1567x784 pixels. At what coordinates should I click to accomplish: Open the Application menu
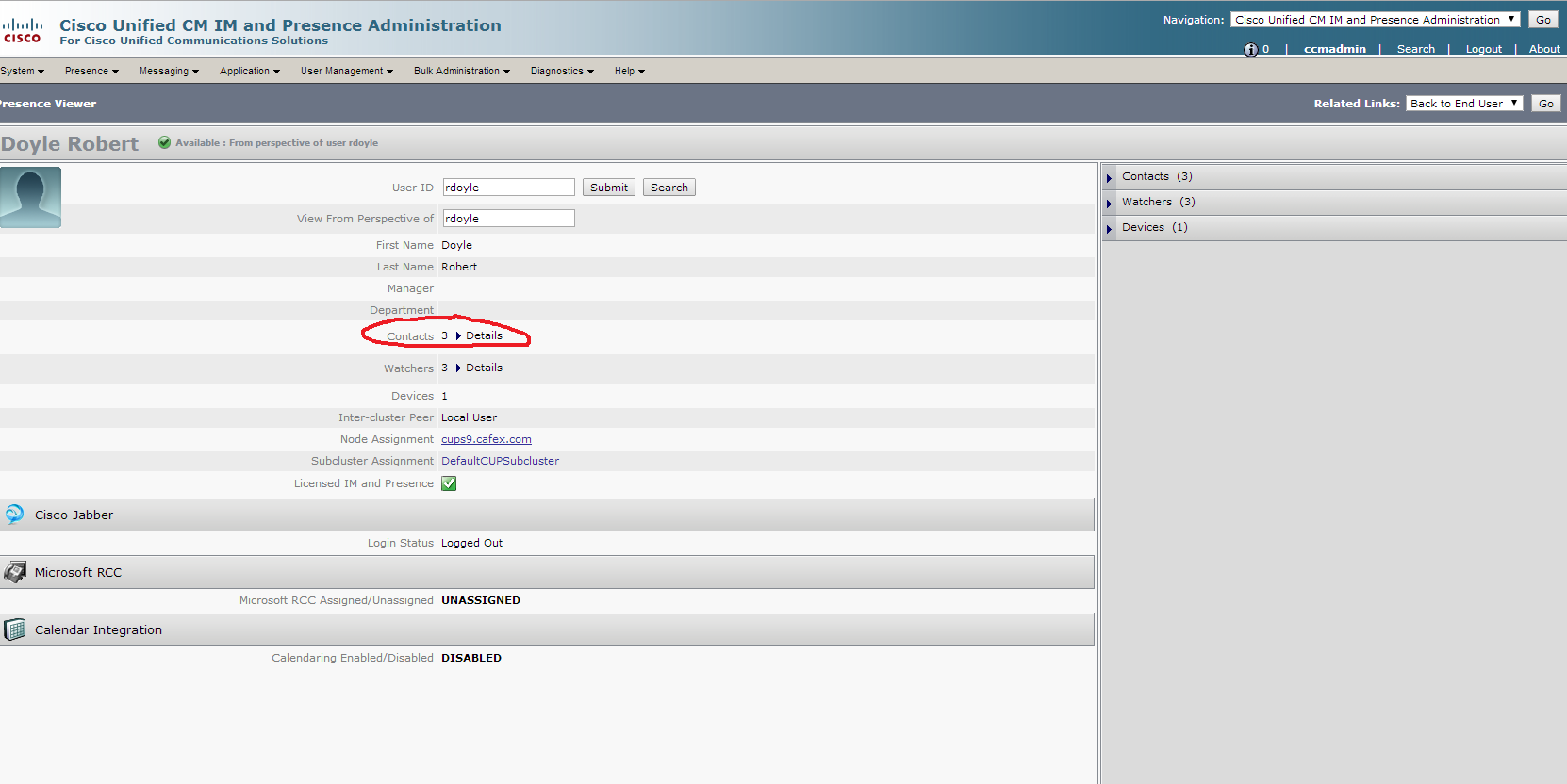250,71
